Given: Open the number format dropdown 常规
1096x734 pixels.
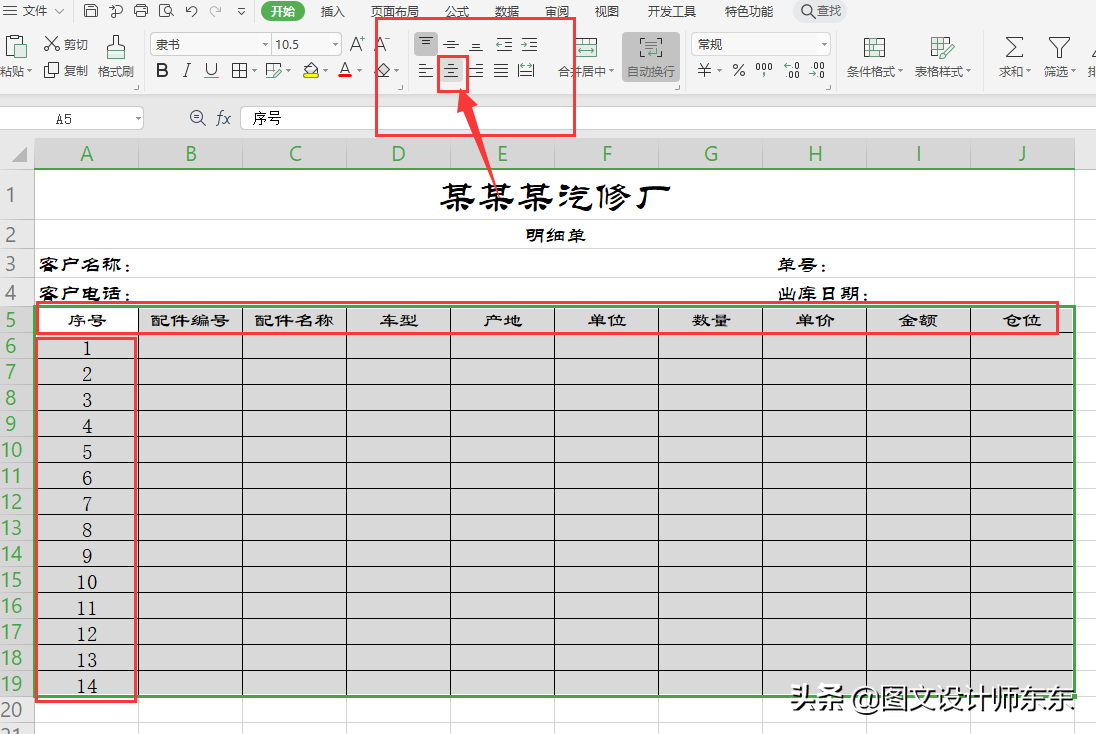Looking at the screenshot, I should point(824,45).
